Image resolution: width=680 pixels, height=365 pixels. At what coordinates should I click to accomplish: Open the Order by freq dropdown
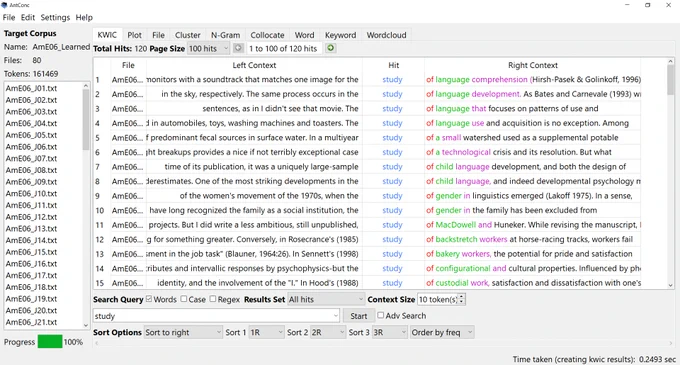(442, 332)
